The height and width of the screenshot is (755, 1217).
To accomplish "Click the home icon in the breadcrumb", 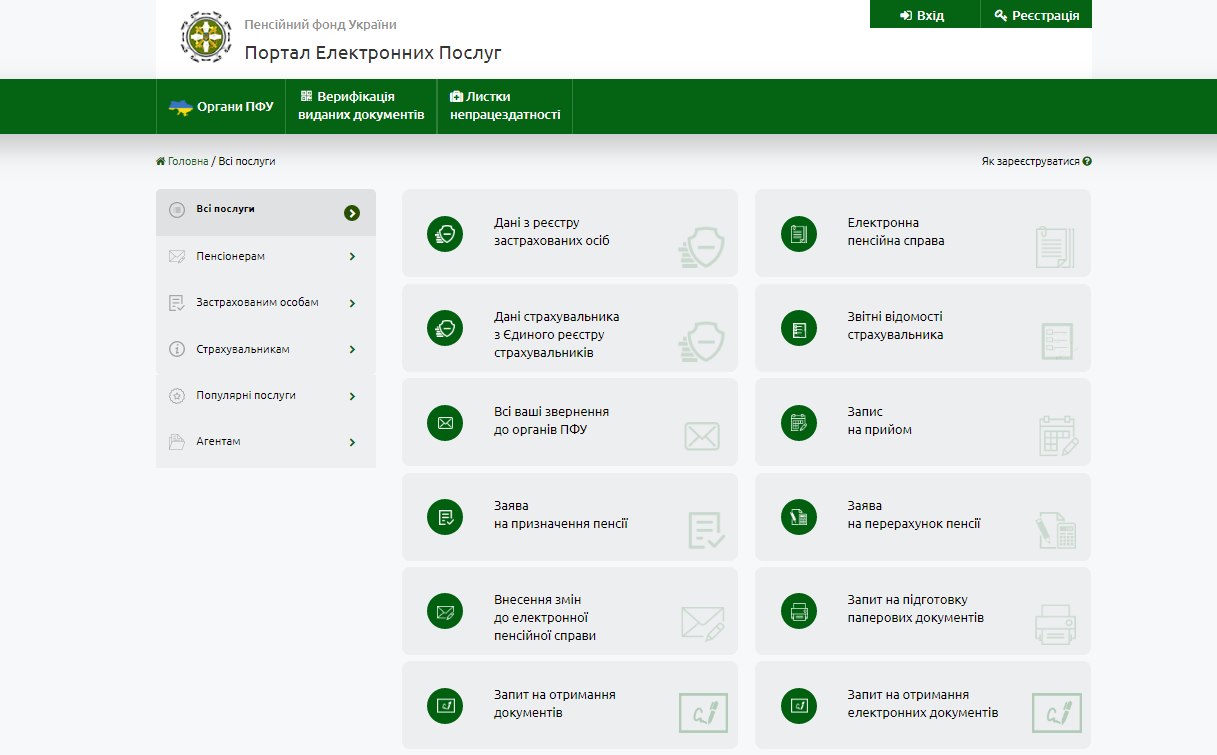I will 161,161.
